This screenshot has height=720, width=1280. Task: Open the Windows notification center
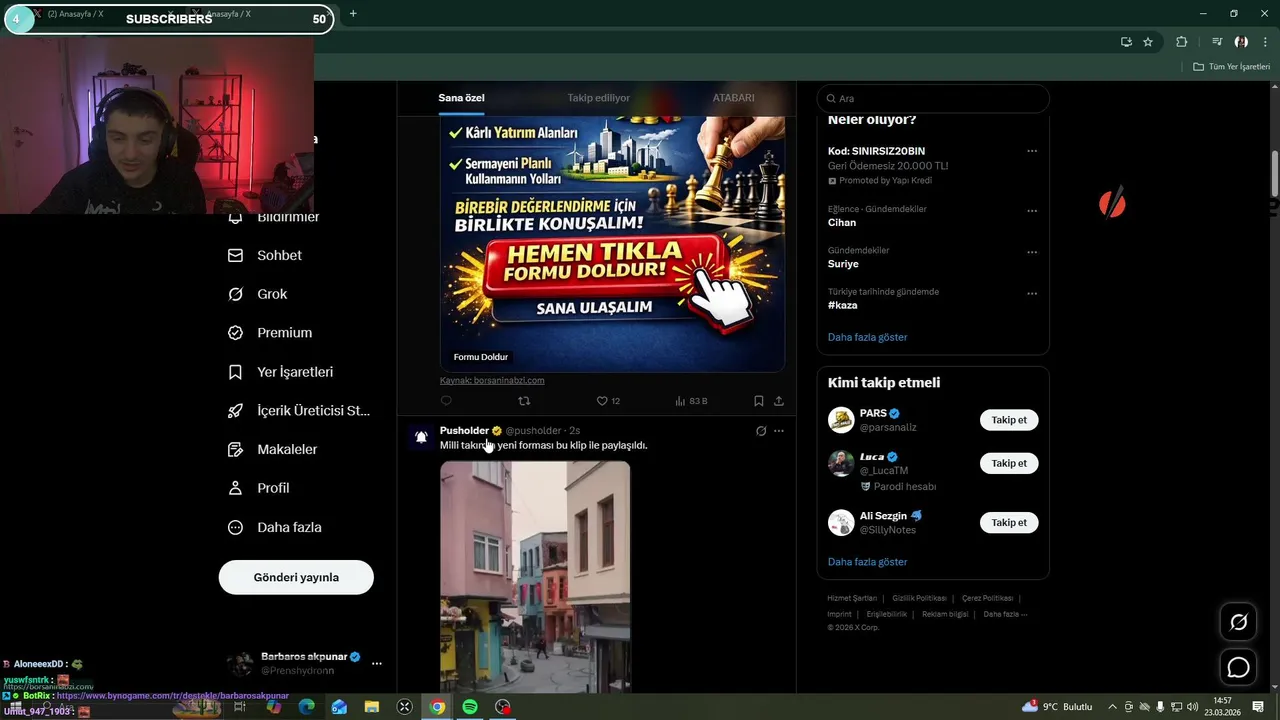pyautogui.click(x=1258, y=707)
